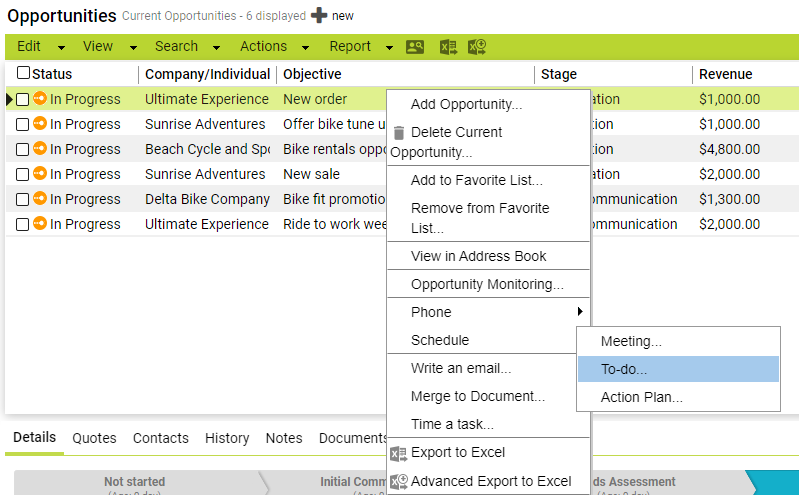The image size is (799, 495).
Task: Switch to the History tab
Action: pos(227,438)
